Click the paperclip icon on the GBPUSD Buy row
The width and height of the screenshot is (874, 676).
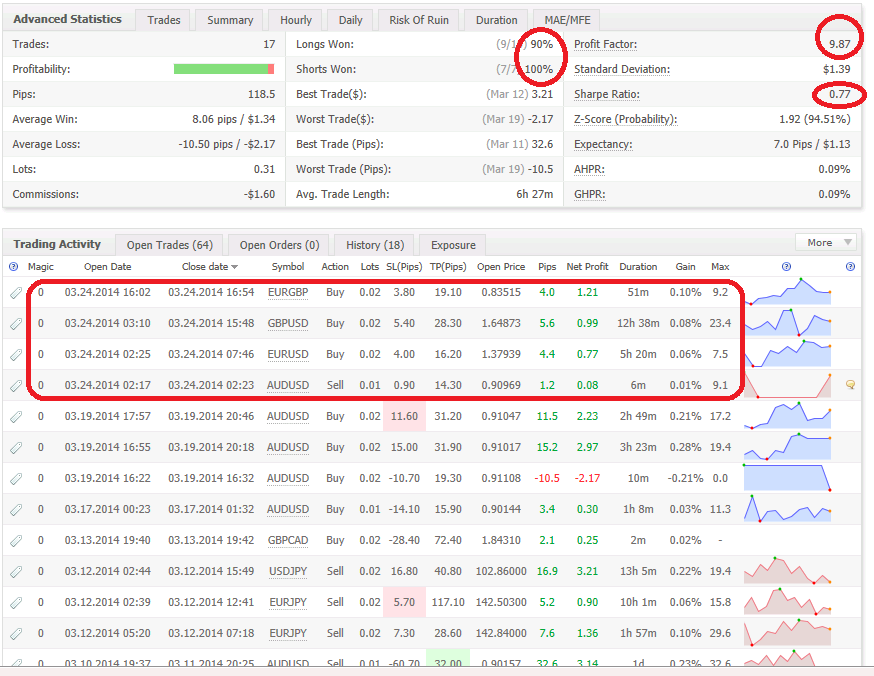15,324
